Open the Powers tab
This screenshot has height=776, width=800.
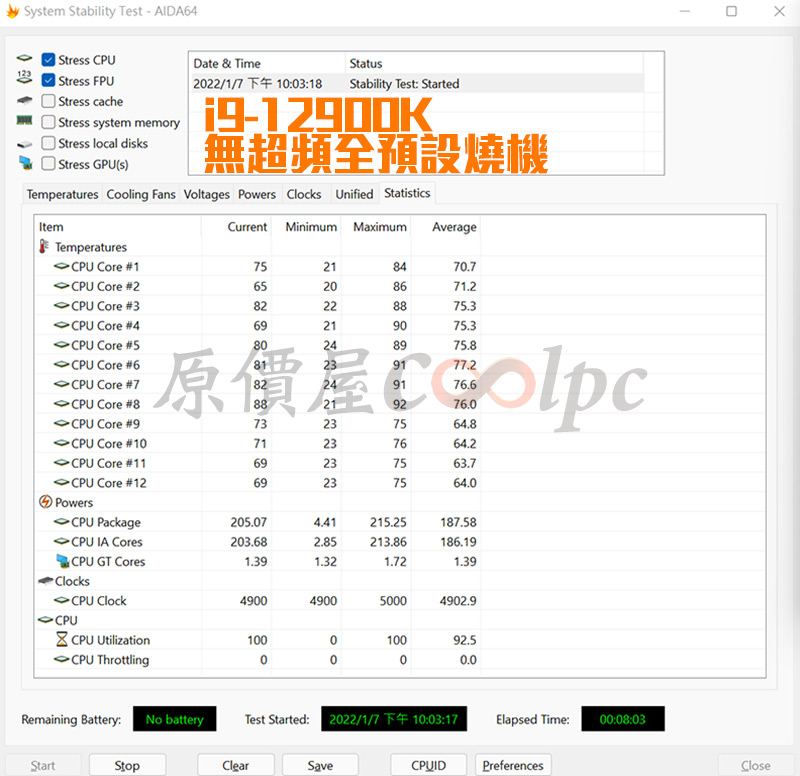(x=257, y=194)
